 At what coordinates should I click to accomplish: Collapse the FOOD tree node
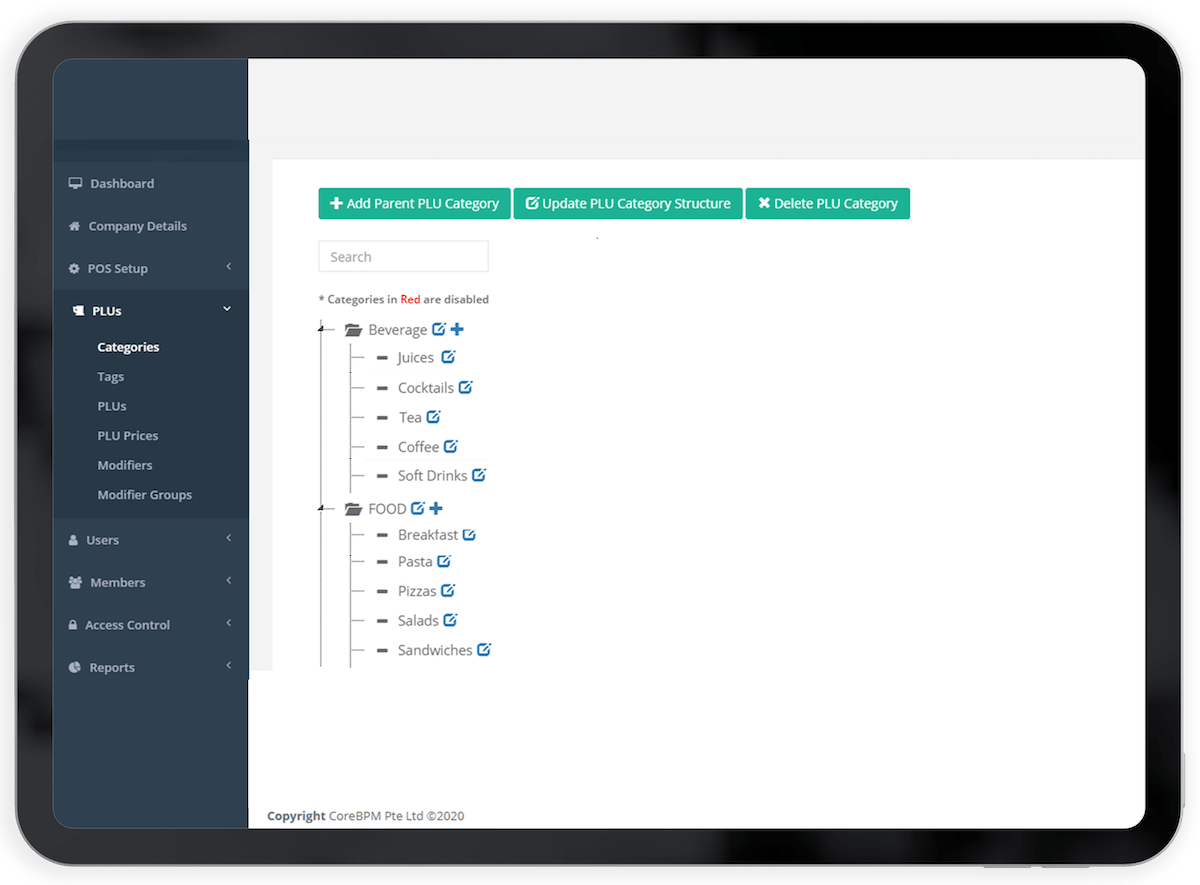click(x=320, y=507)
